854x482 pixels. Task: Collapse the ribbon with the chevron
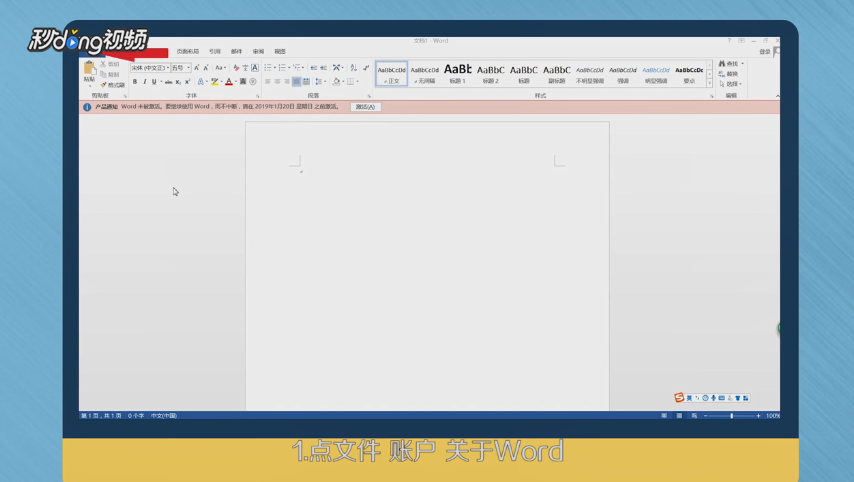pyautogui.click(x=777, y=96)
